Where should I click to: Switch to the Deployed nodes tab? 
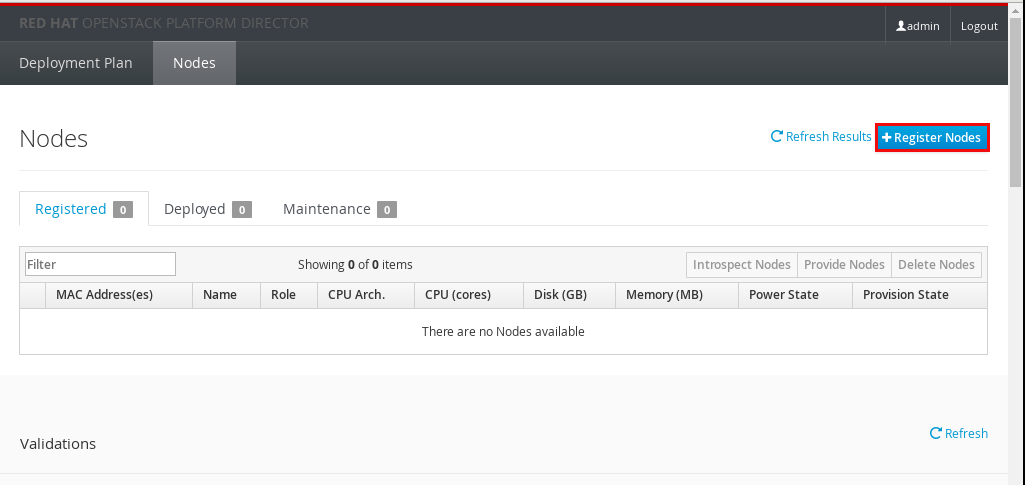coord(208,209)
